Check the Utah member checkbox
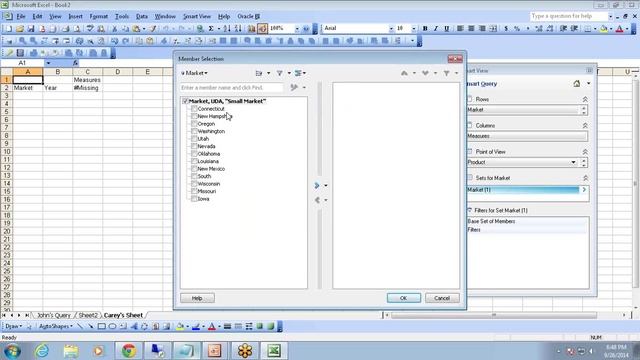This screenshot has width=640, height=360. pyautogui.click(x=194, y=139)
